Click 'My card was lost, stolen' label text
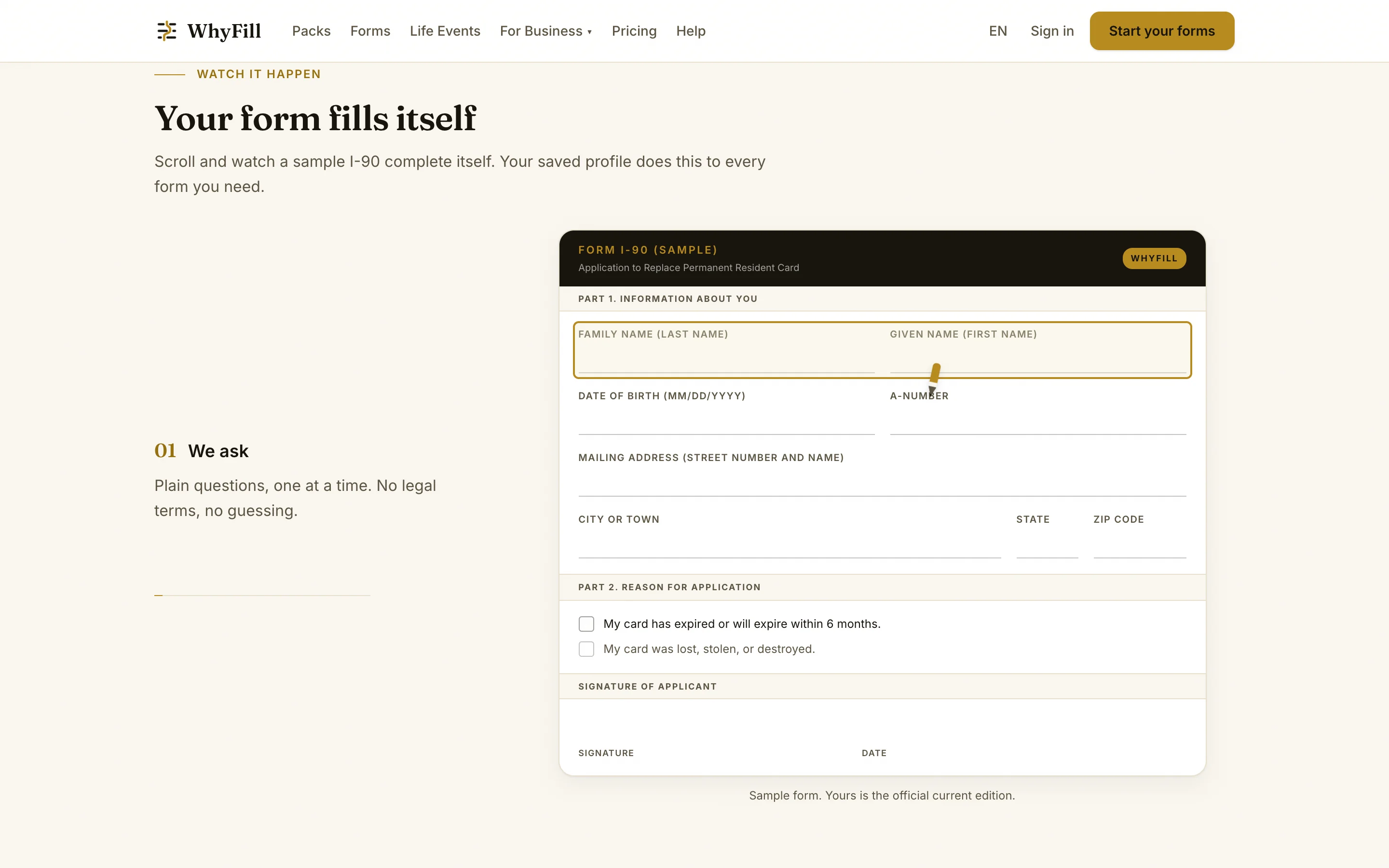 pos(709,649)
